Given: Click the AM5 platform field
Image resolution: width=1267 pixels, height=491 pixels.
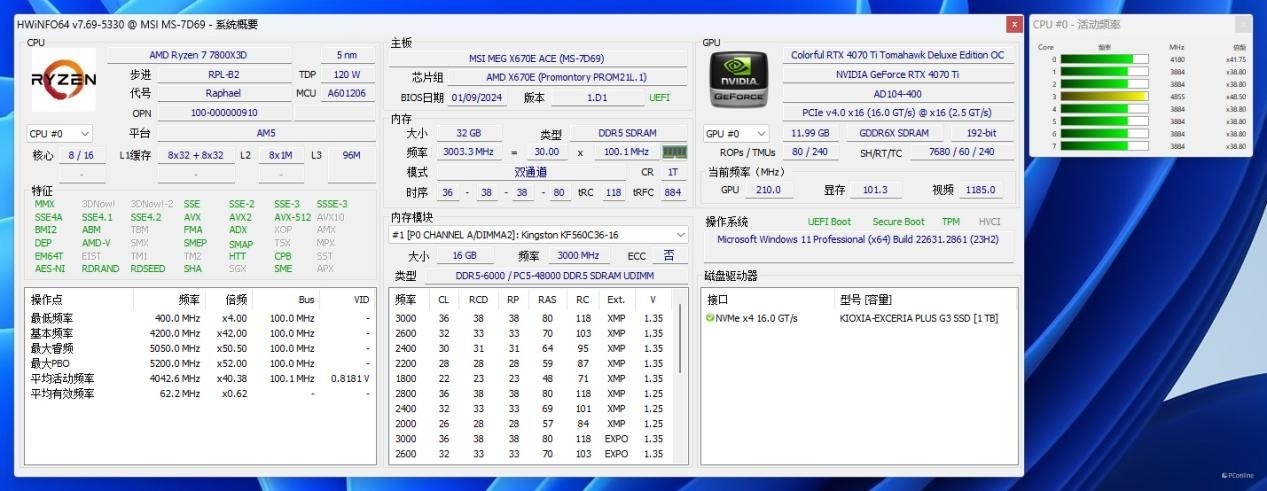Looking at the screenshot, I should pos(265,133).
